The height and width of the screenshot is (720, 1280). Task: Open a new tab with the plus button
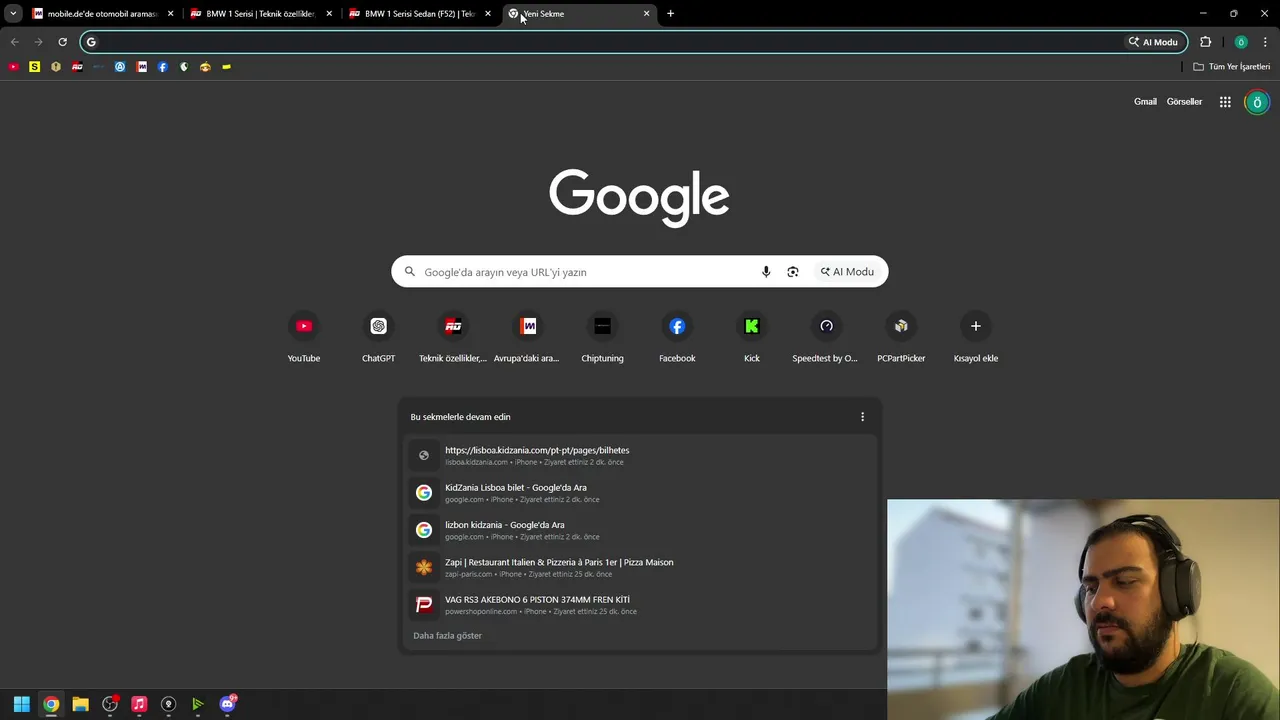pyautogui.click(x=670, y=14)
